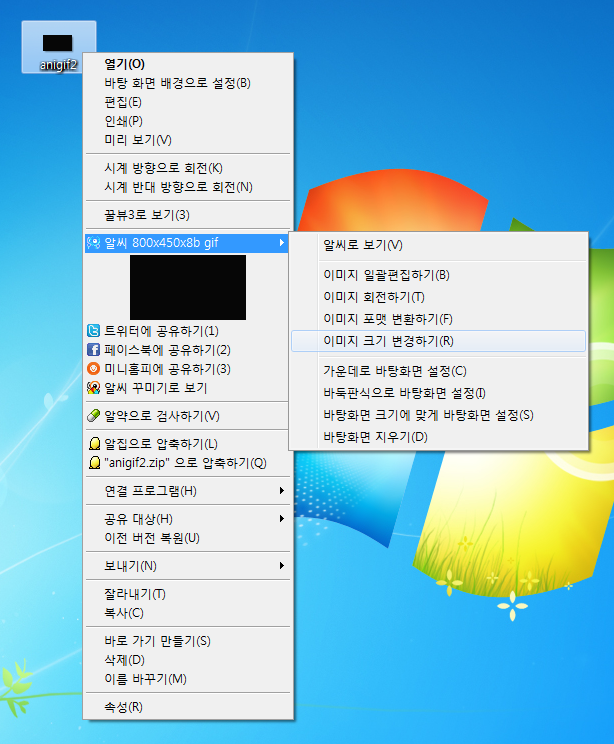Screen dimensions: 614x744
Task: Click the 알씨 icon beside 800x450x8b gif
Action: (x=93, y=243)
